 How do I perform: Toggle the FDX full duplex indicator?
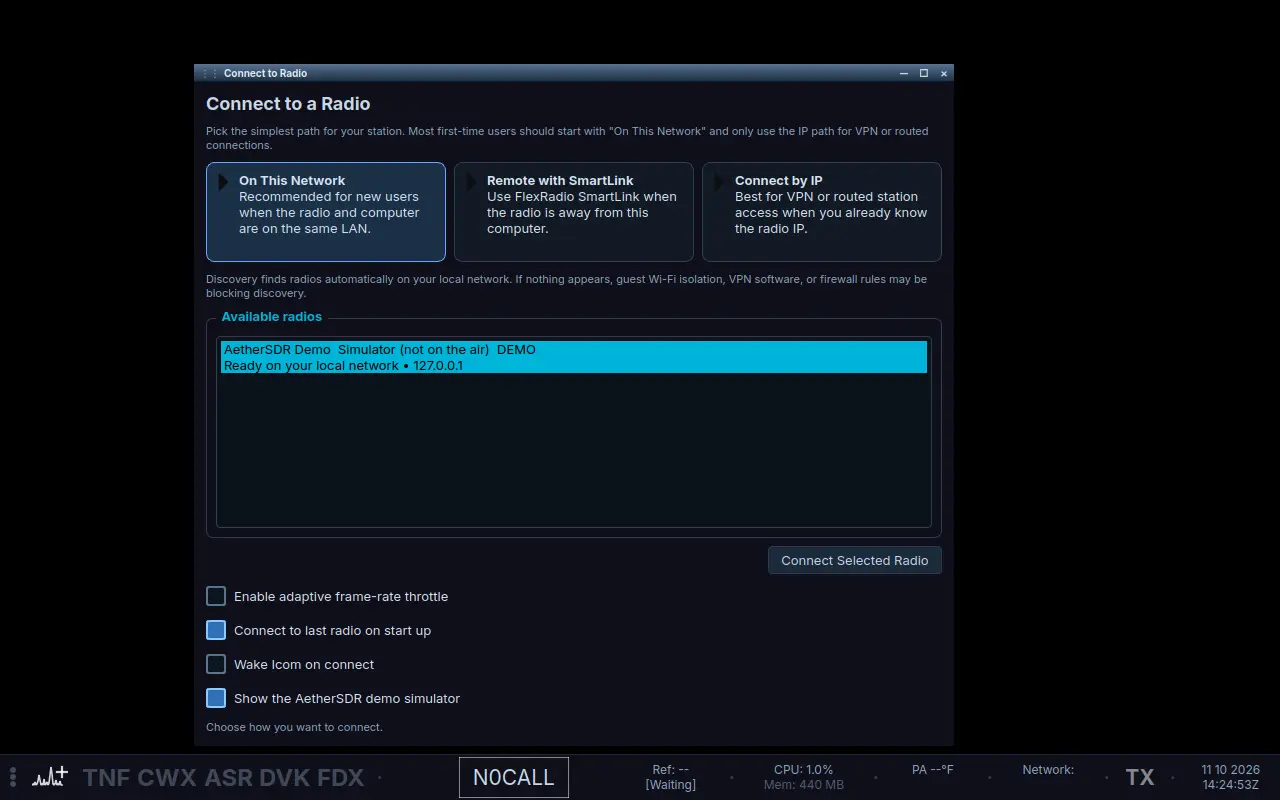coord(341,777)
